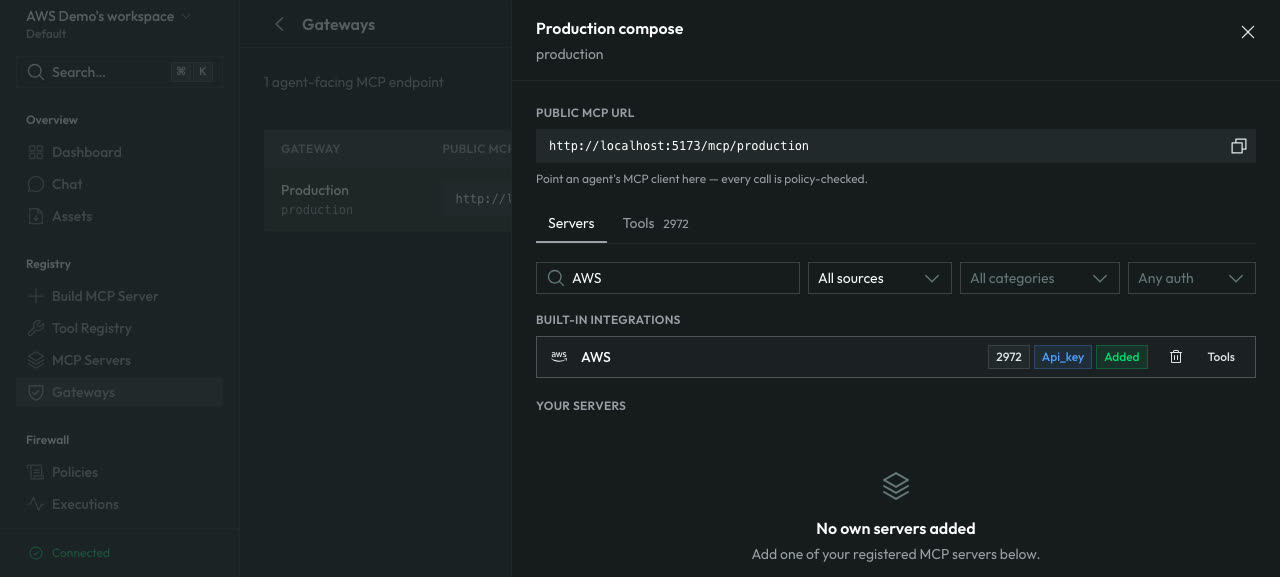Open the Any auth dropdown
The image size is (1280, 577).
[x=1191, y=278]
